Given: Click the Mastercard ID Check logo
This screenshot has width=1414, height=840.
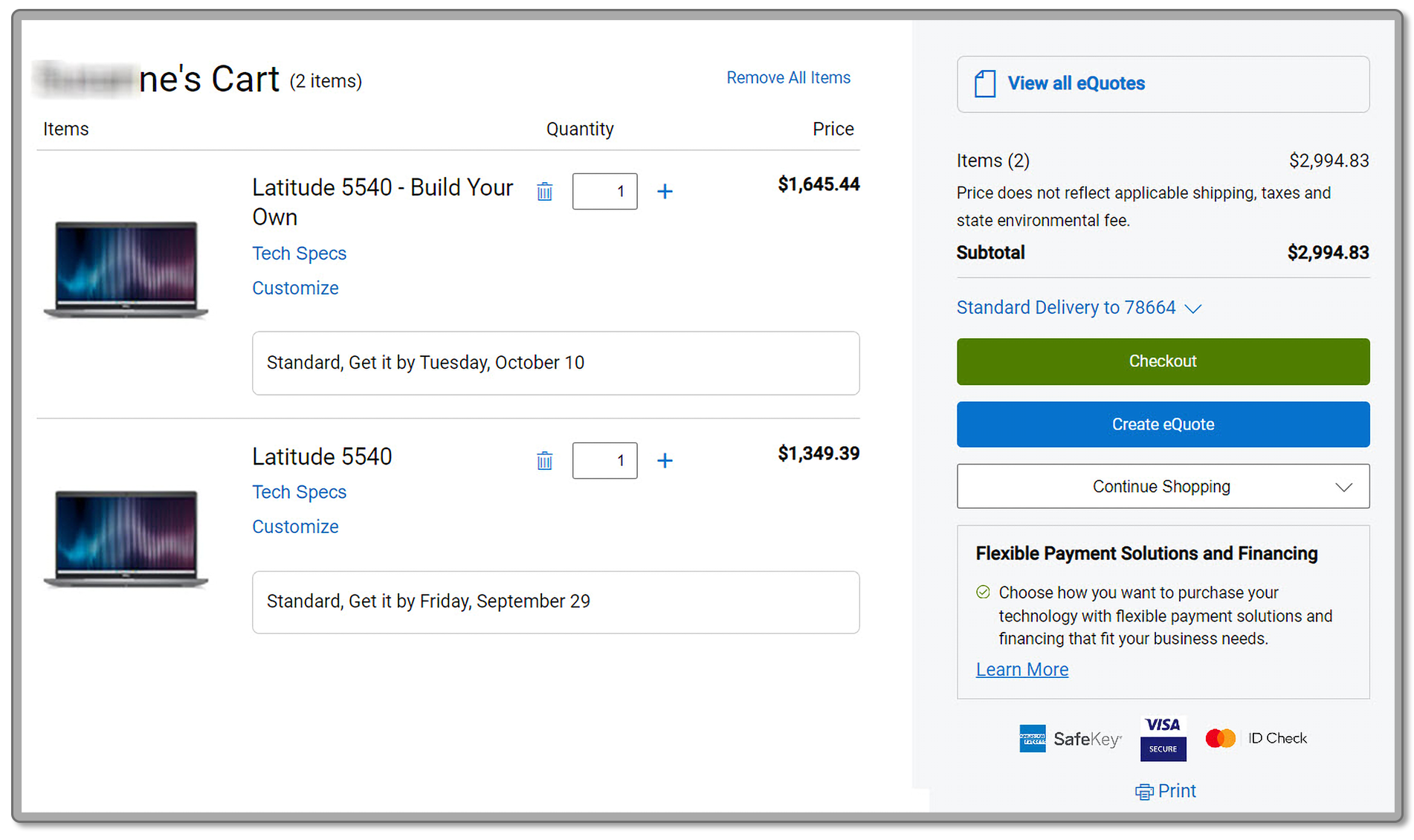Looking at the screenshot, I should click(x=1256, y=738).
